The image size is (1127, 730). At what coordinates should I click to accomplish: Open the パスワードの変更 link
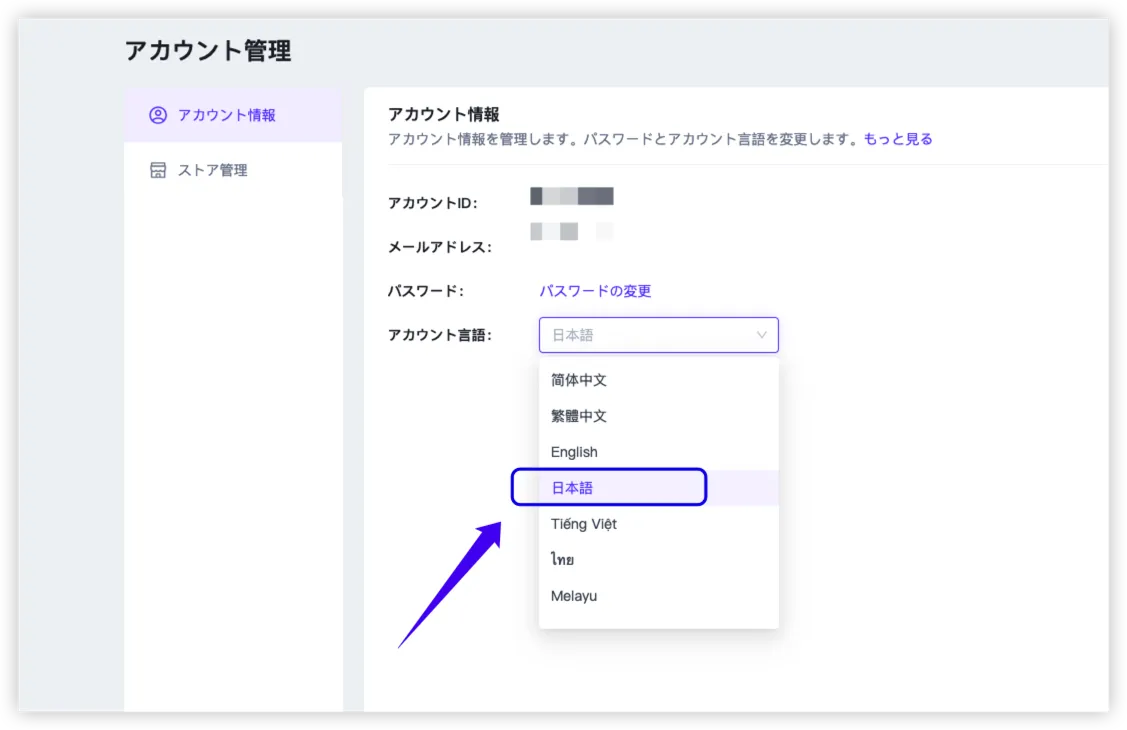click(595, 291)
